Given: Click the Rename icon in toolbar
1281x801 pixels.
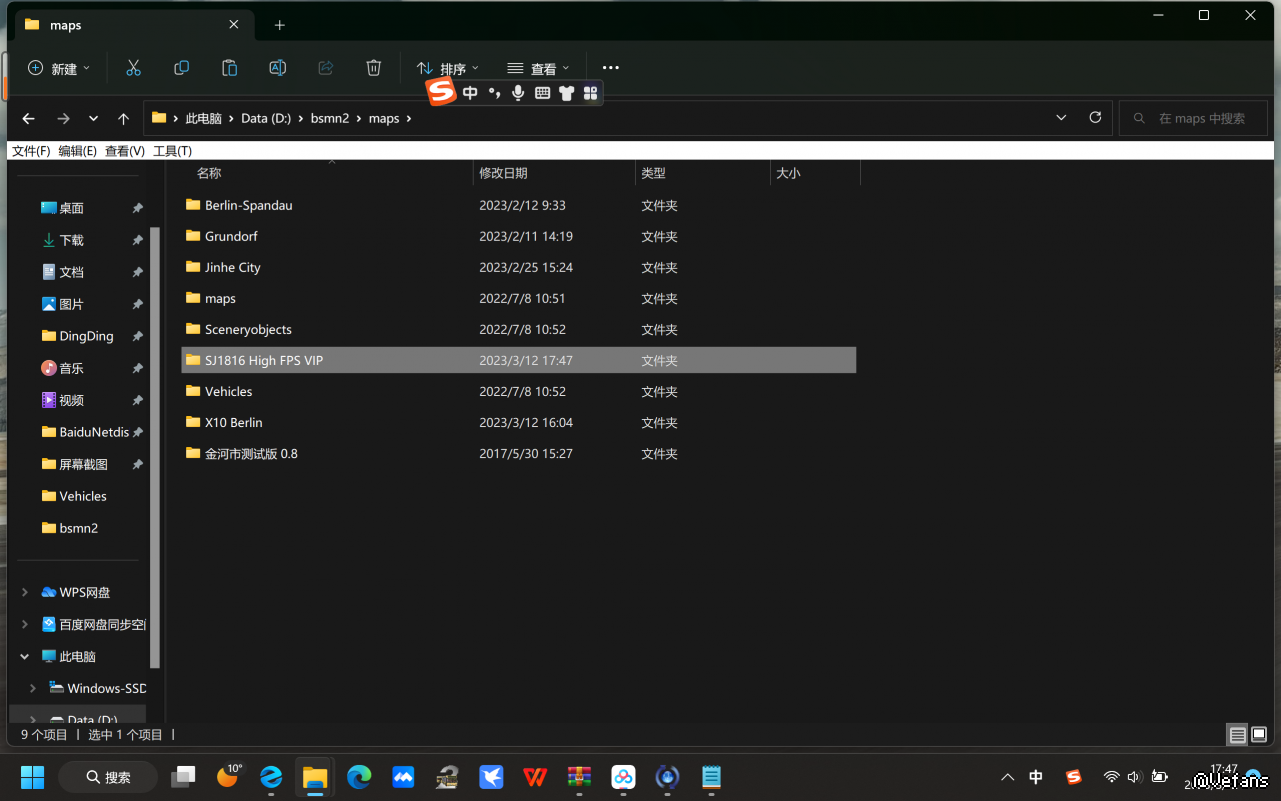Looking at the screenshot, I should click(278, 68).
